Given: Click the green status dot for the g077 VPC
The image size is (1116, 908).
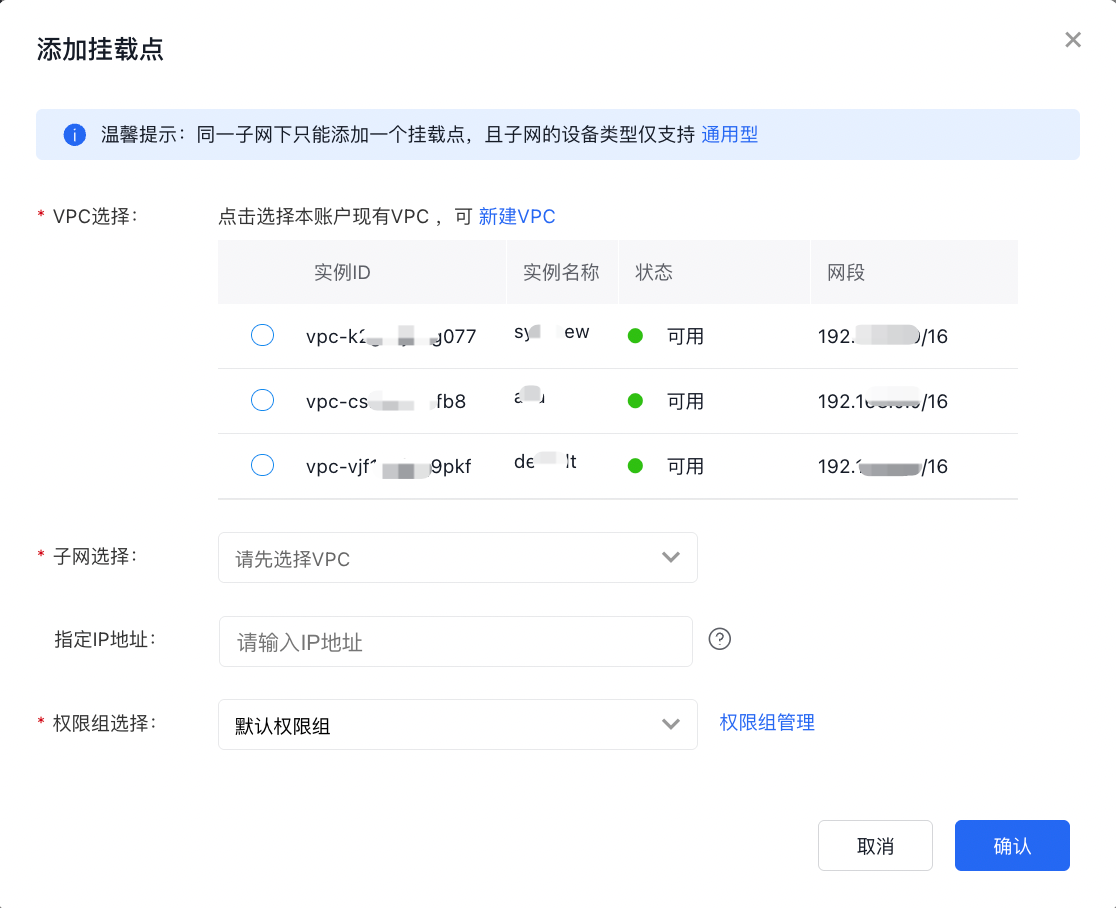Looking at the screenshot, I should click(635, 336).
